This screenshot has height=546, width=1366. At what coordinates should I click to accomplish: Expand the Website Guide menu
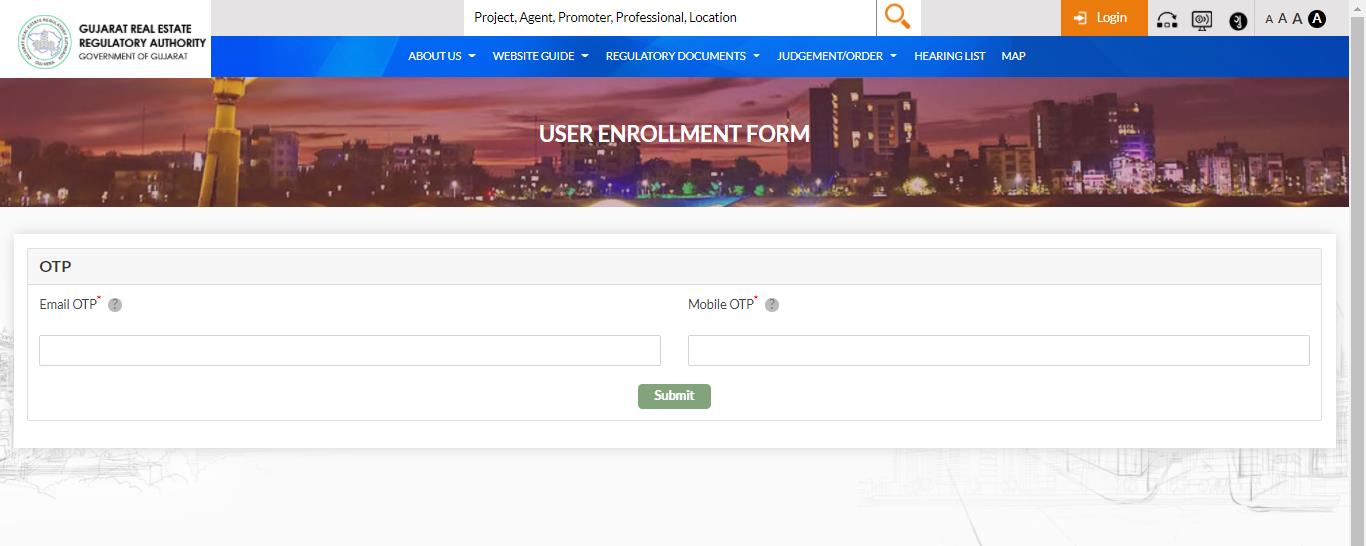(540, 56)
